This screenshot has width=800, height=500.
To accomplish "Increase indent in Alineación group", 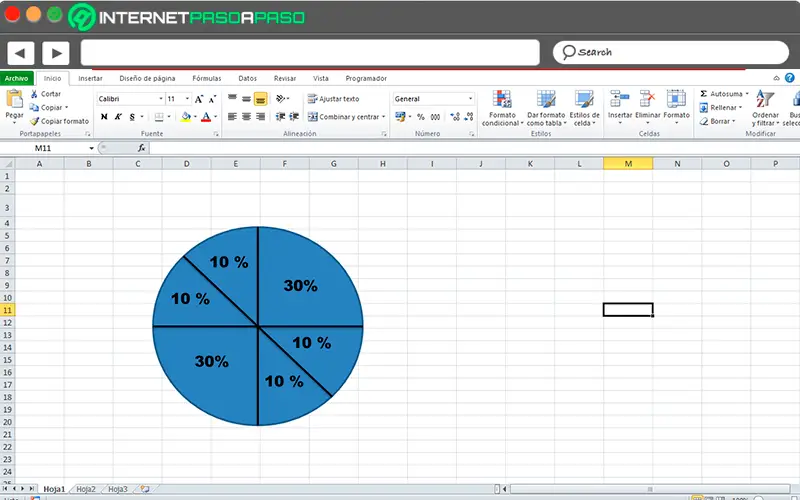I will (x=294, y=117).
